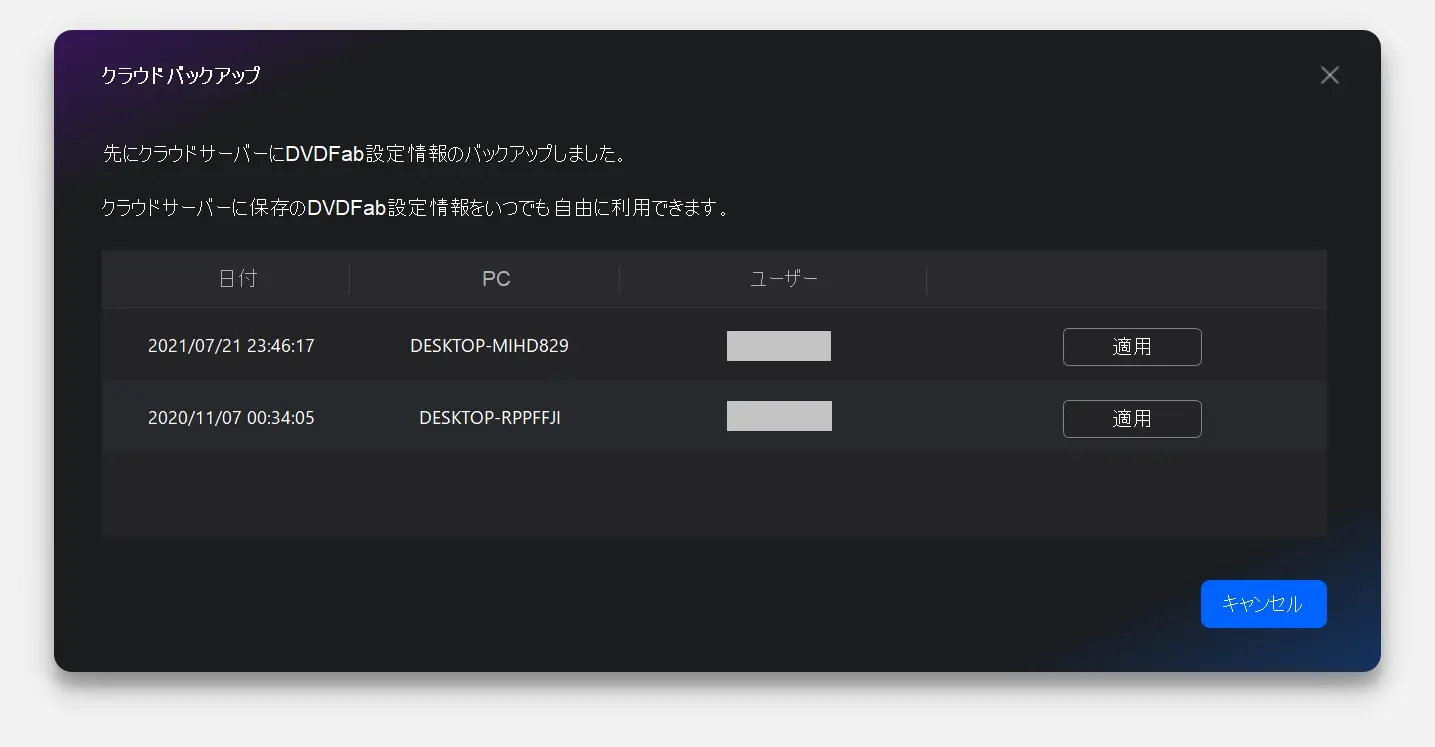The width and height of the screenshot is (1435, 747).
Task: Click 適用 for the DESKTOP-RPPFFJI backup
Action: click(x=1131, y=419)
